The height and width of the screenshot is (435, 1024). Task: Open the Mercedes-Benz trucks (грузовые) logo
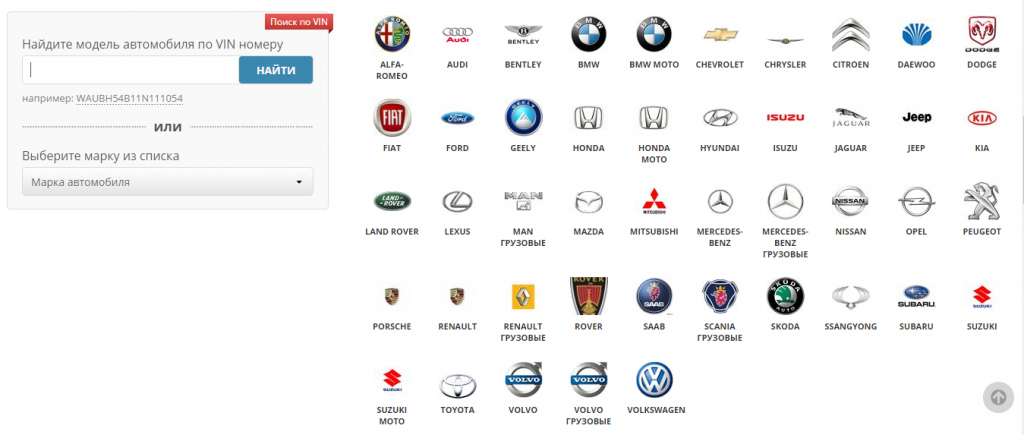coord(785,202)
